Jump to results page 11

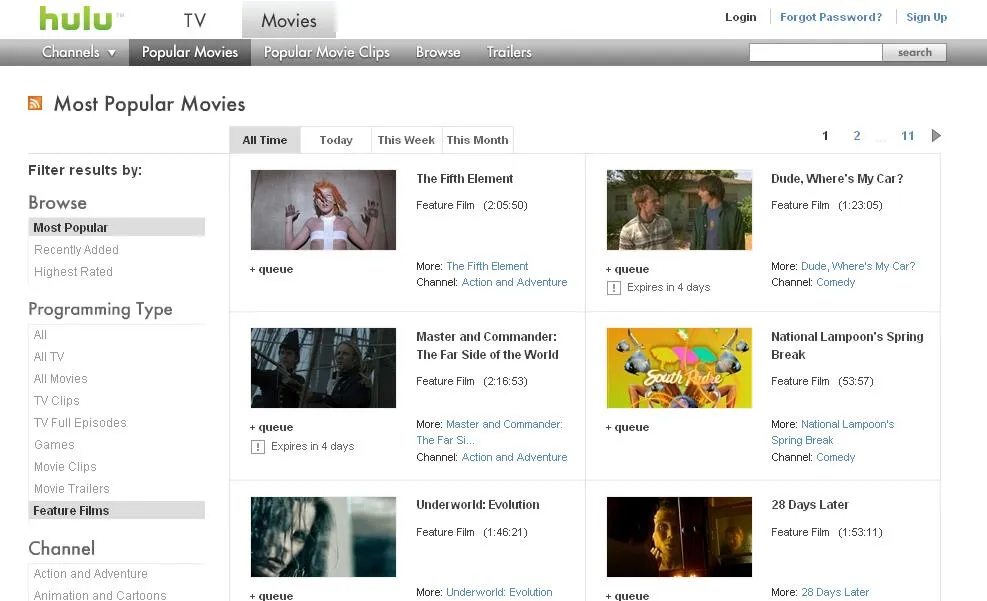908,135
